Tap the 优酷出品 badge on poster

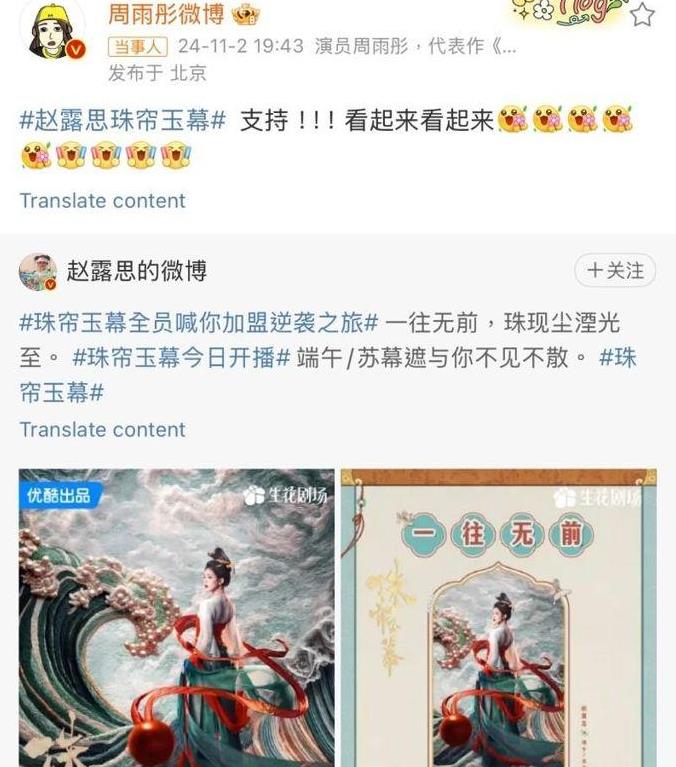coord(59,496)
